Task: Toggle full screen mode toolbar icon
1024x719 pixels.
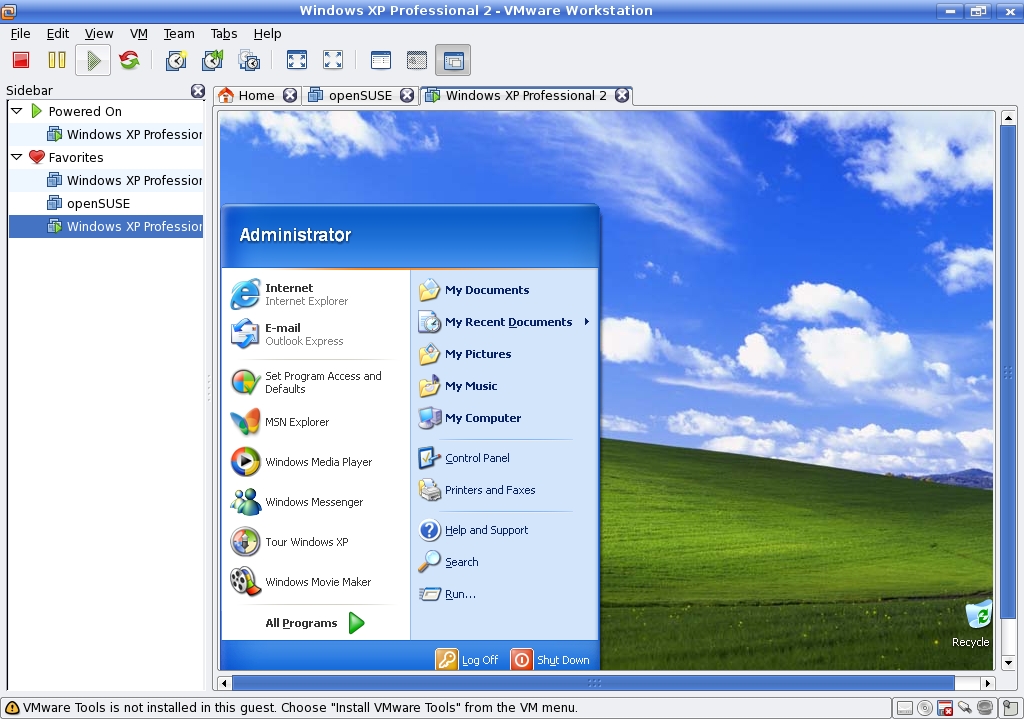Action: click(x=297, y=61)
